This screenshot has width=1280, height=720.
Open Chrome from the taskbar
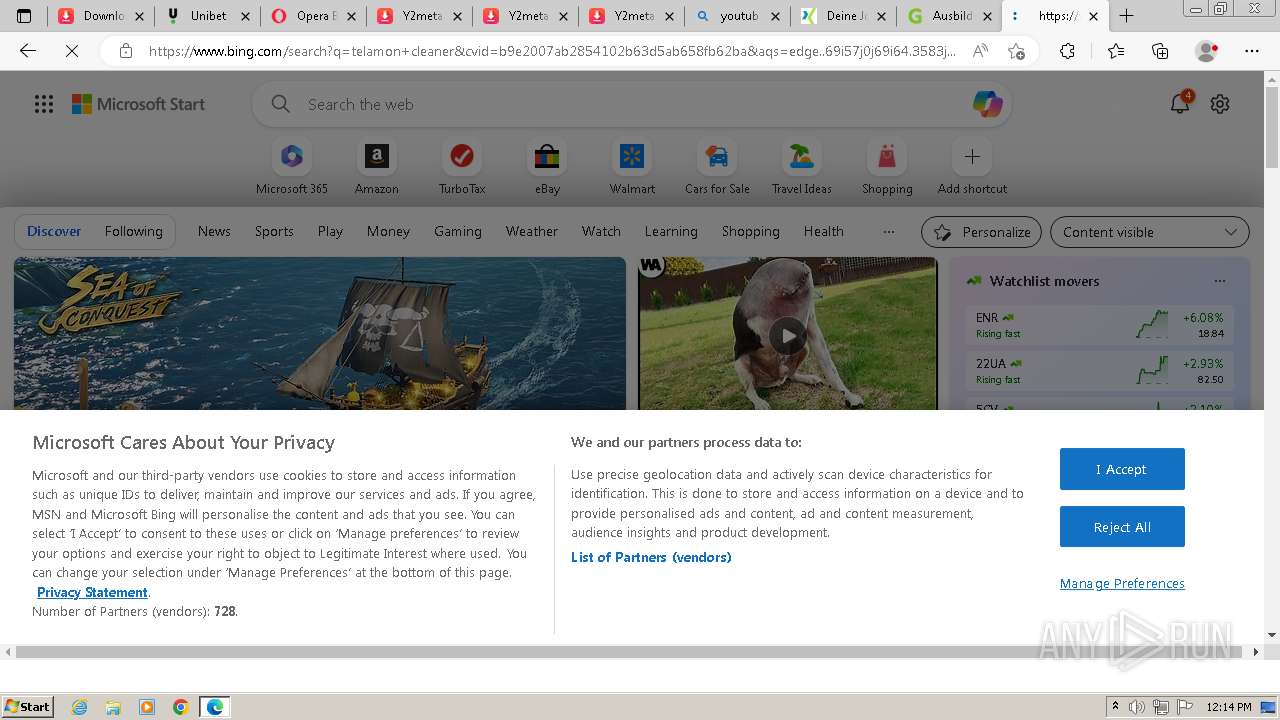[181, 707]
